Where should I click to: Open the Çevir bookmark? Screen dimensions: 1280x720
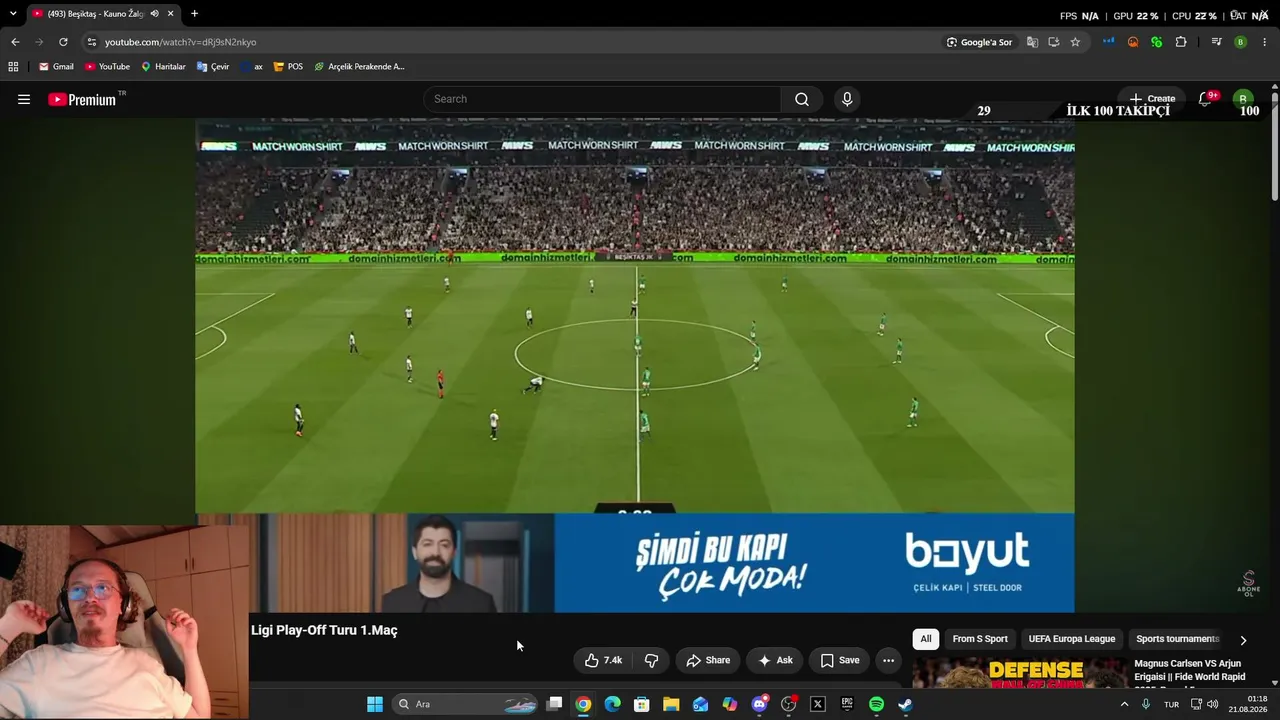point(213,67)
